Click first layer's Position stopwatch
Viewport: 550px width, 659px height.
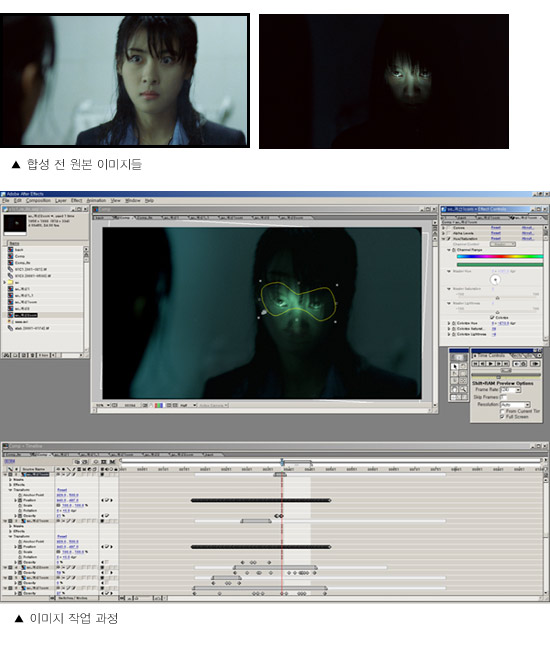tap(20, 500)
